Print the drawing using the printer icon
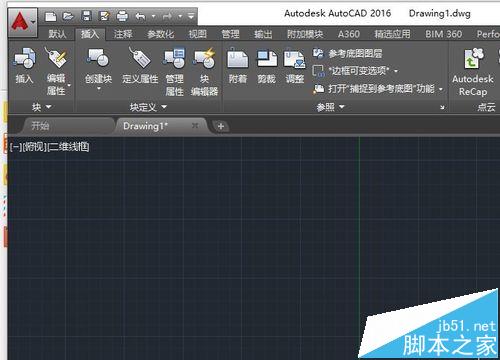 122,16
